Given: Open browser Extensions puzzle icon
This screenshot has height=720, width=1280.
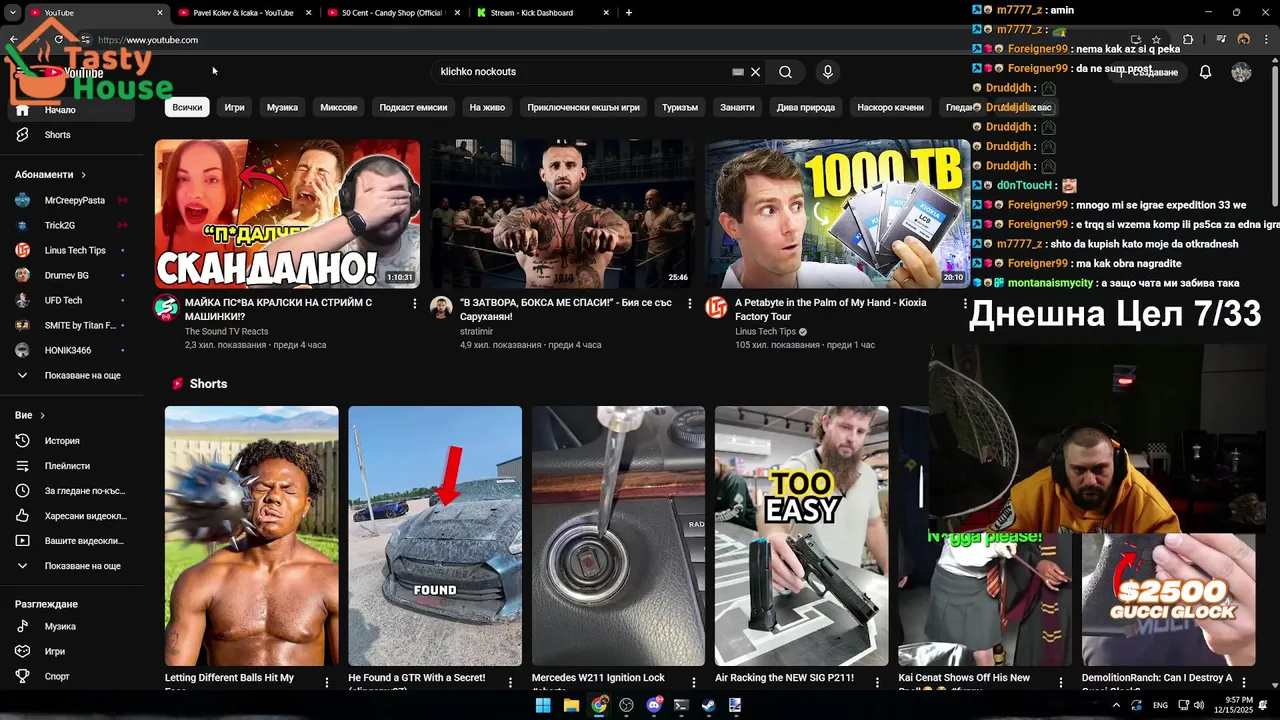Looking at the screenshot, I should coord(1188,40).
